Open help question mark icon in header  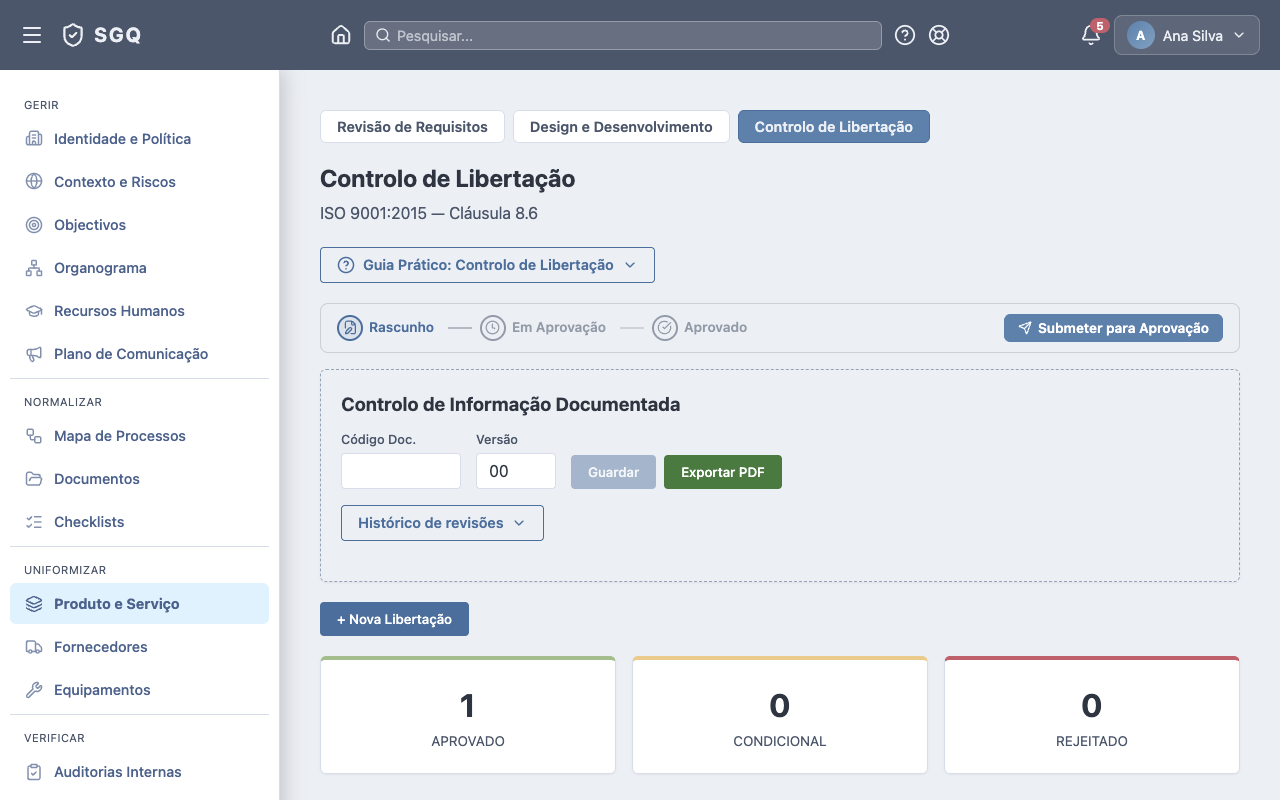tap(905, 35)
